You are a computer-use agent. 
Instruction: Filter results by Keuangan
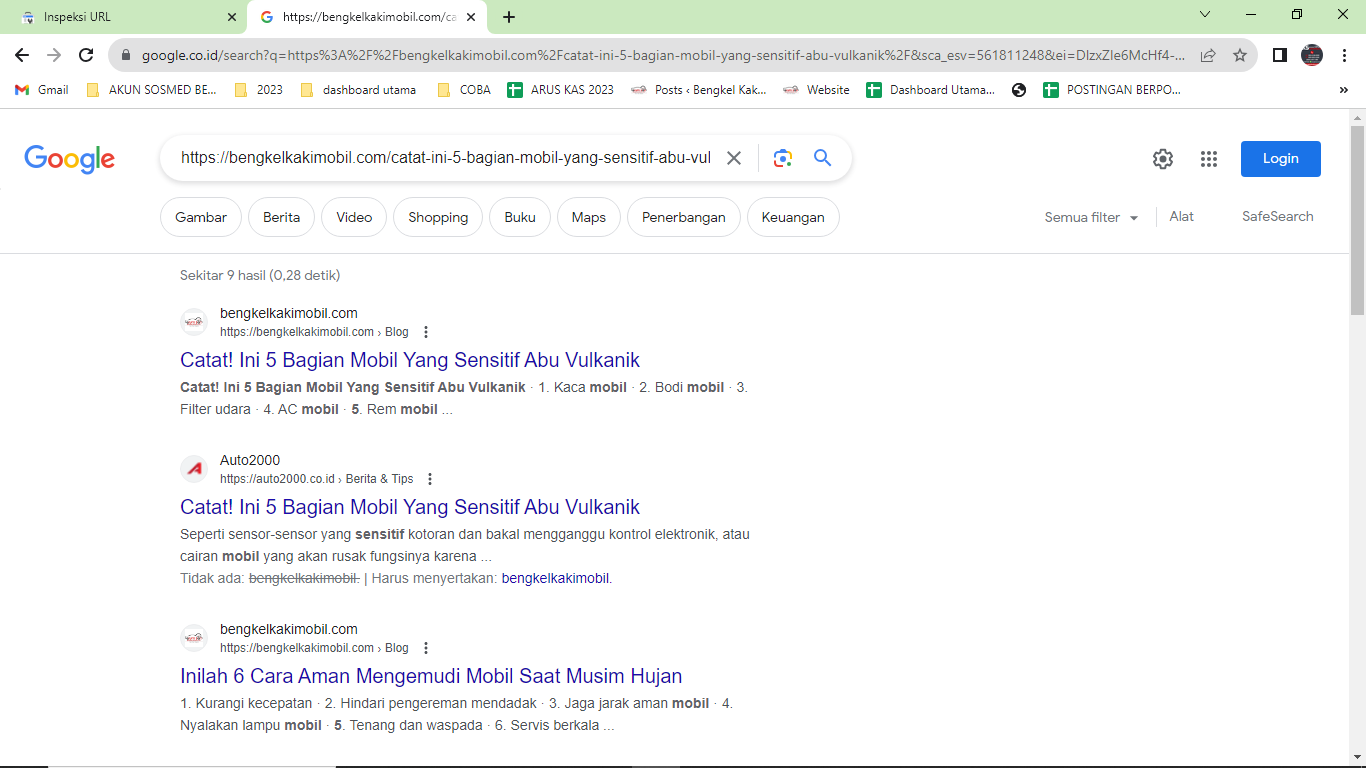793,217
